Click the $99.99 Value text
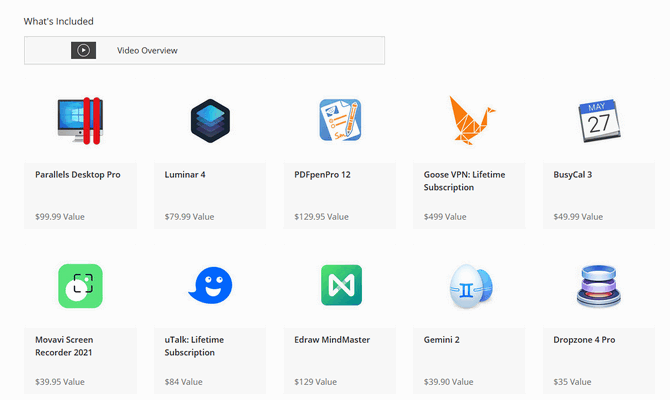Image resolution: width=670 pixels, height=400 pixels. (x=60, y=217)
